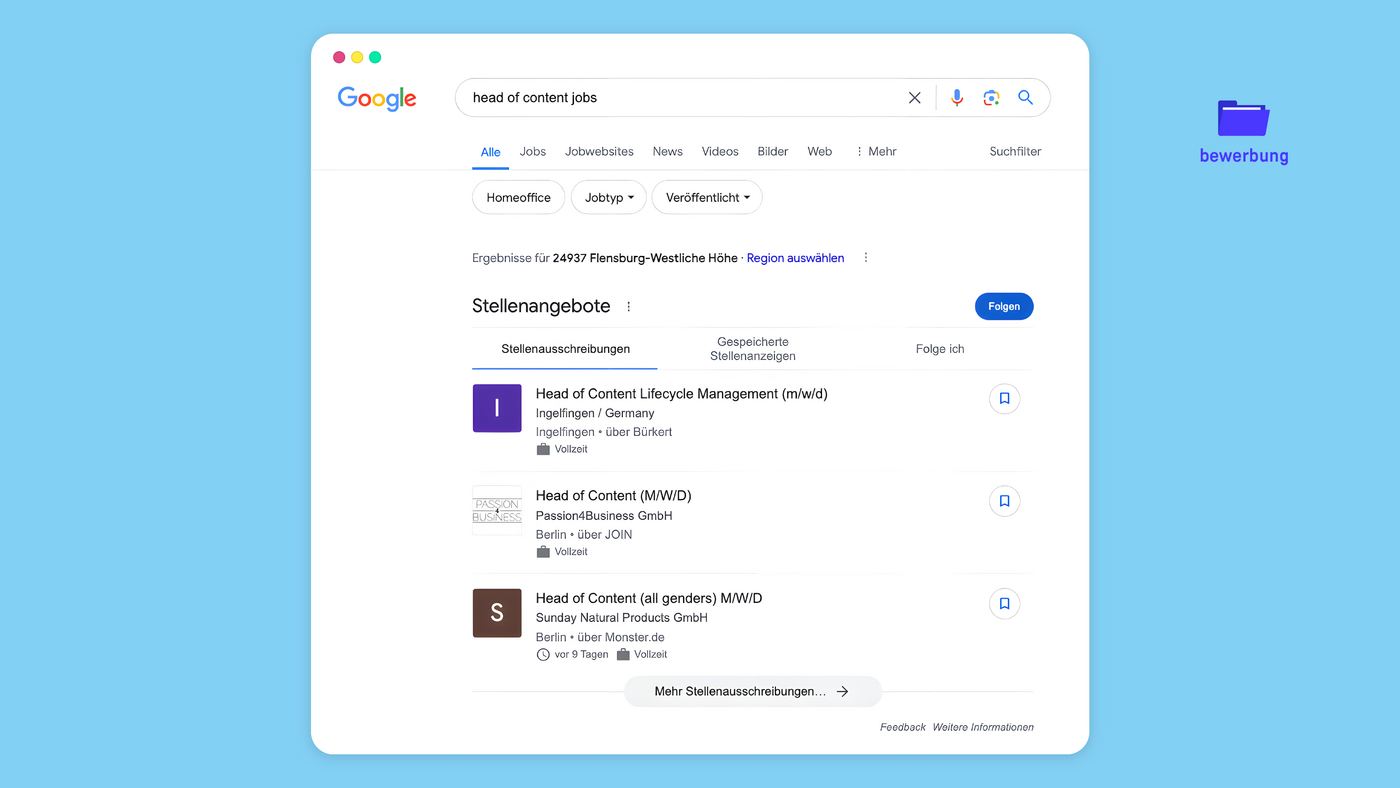Click the Feedback link
1400x788 pixels.
903,727
